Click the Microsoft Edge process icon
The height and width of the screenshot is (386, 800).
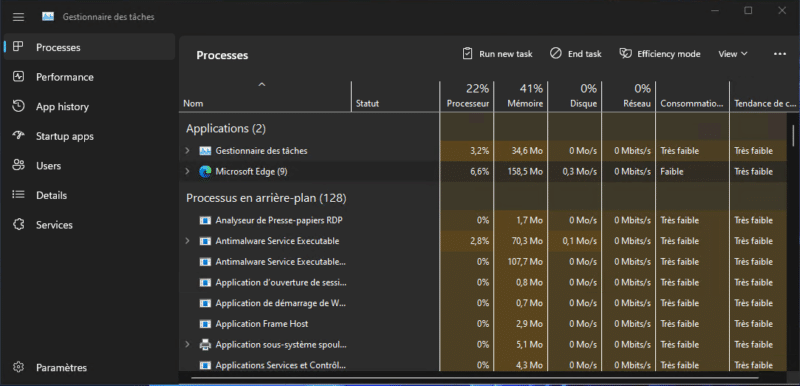205,172
